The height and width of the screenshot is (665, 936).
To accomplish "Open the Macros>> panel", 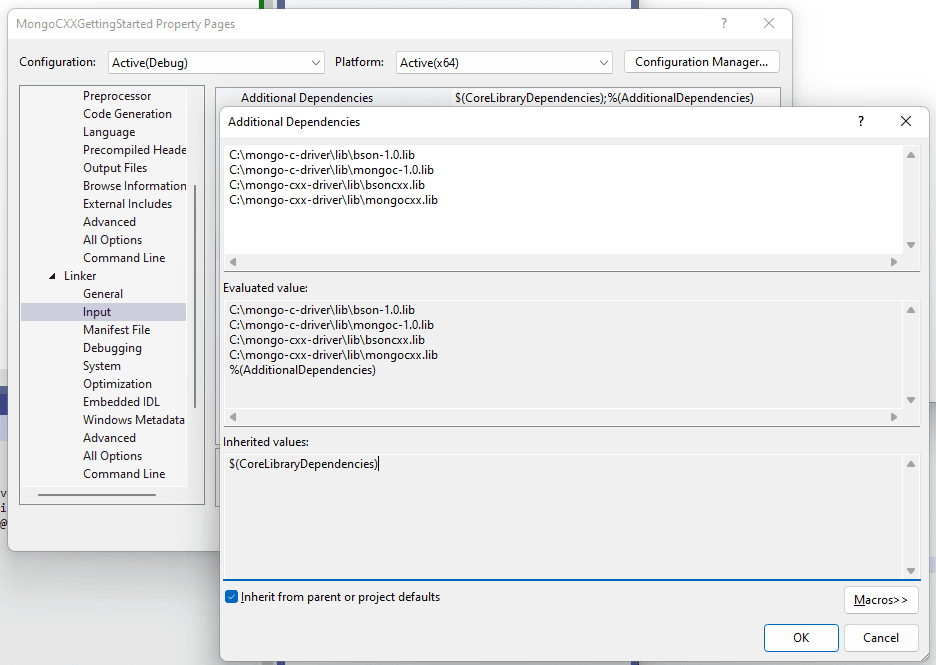I will point(880,600).
